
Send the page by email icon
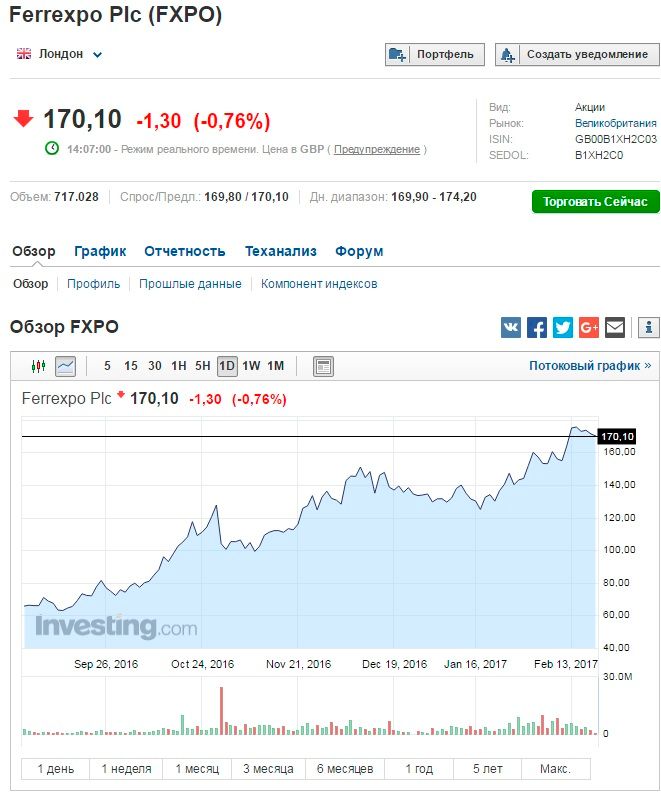point(615,327)
